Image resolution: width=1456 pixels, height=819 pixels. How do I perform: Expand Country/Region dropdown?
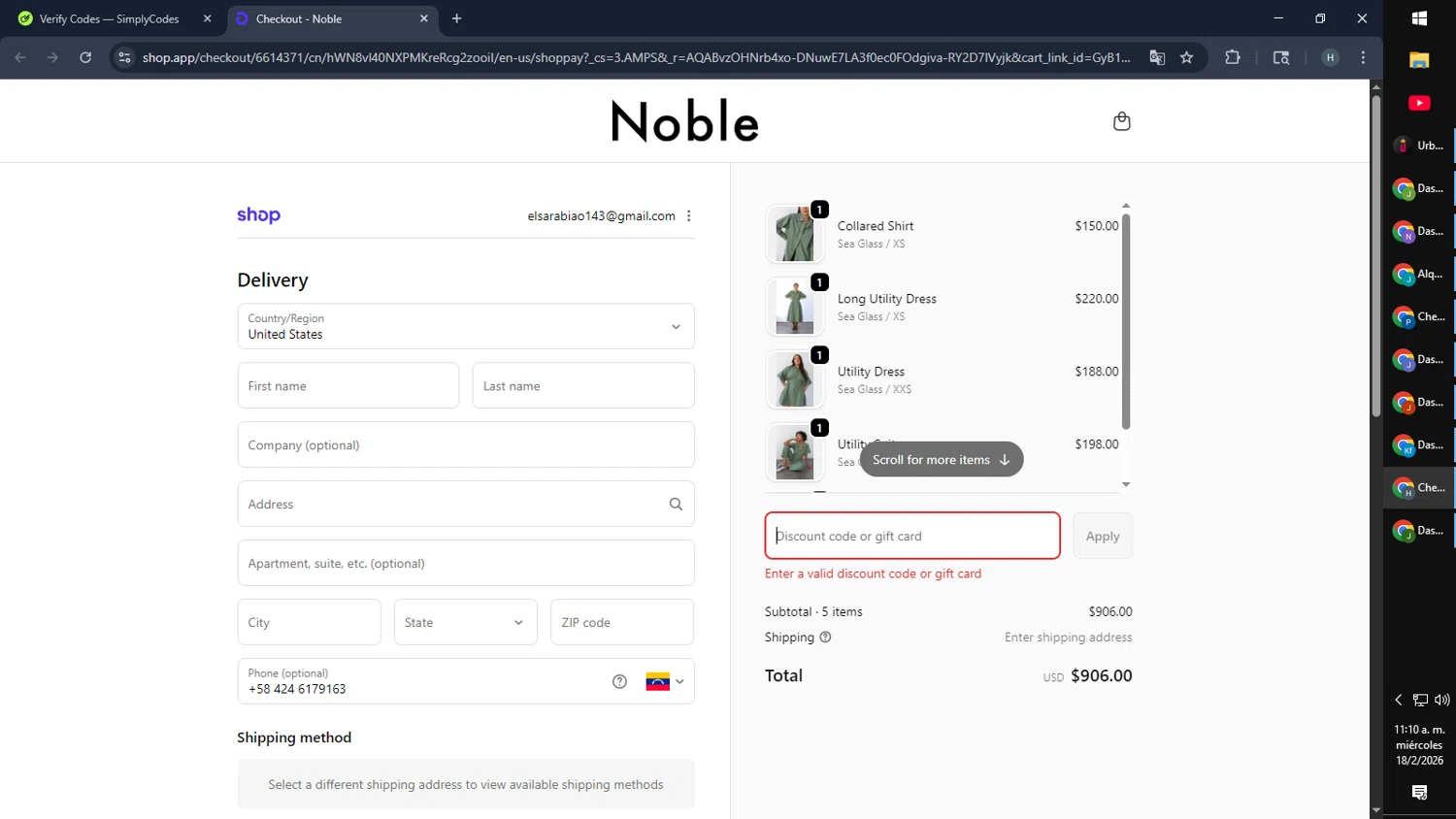(466, 326)
